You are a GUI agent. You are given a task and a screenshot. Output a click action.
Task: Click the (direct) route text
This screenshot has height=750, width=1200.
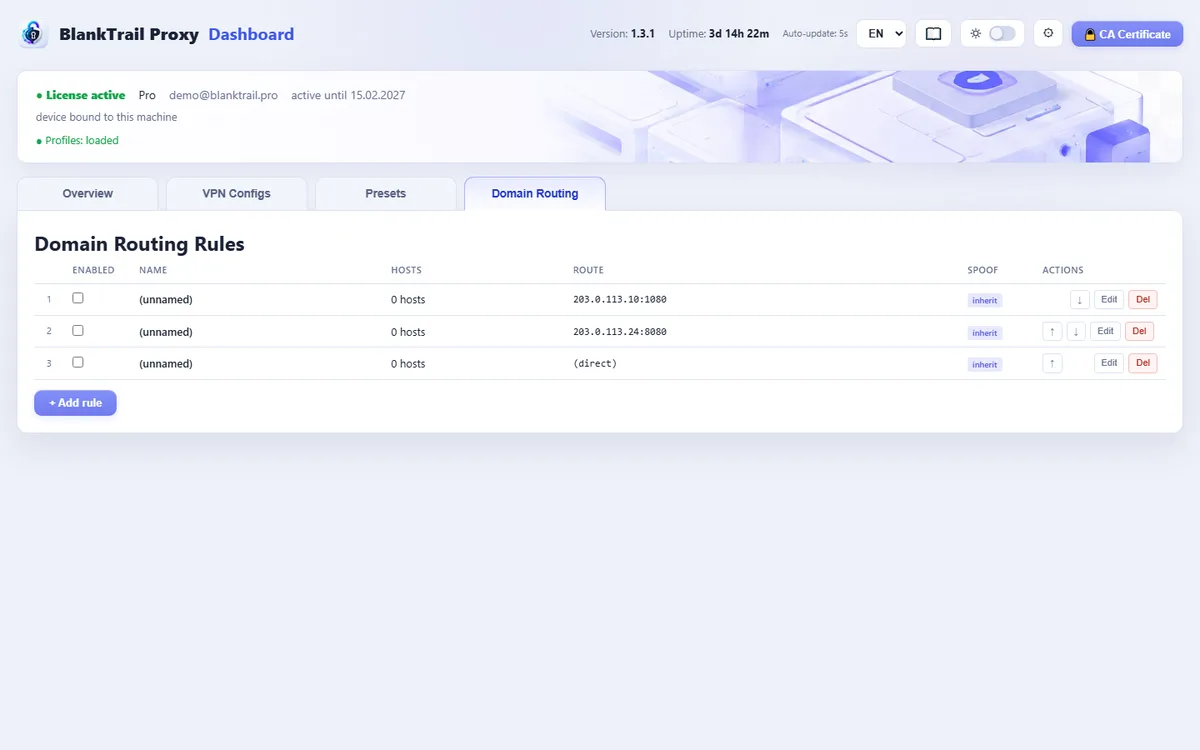[x=595, y=364]
